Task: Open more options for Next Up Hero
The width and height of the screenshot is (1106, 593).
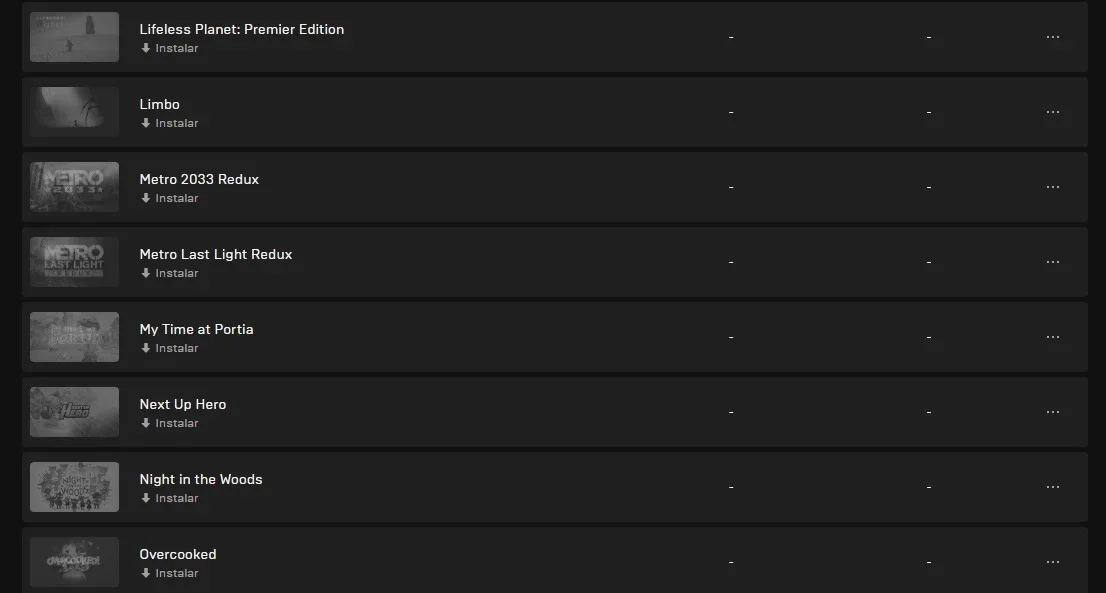Action: tap(1052, 412)
